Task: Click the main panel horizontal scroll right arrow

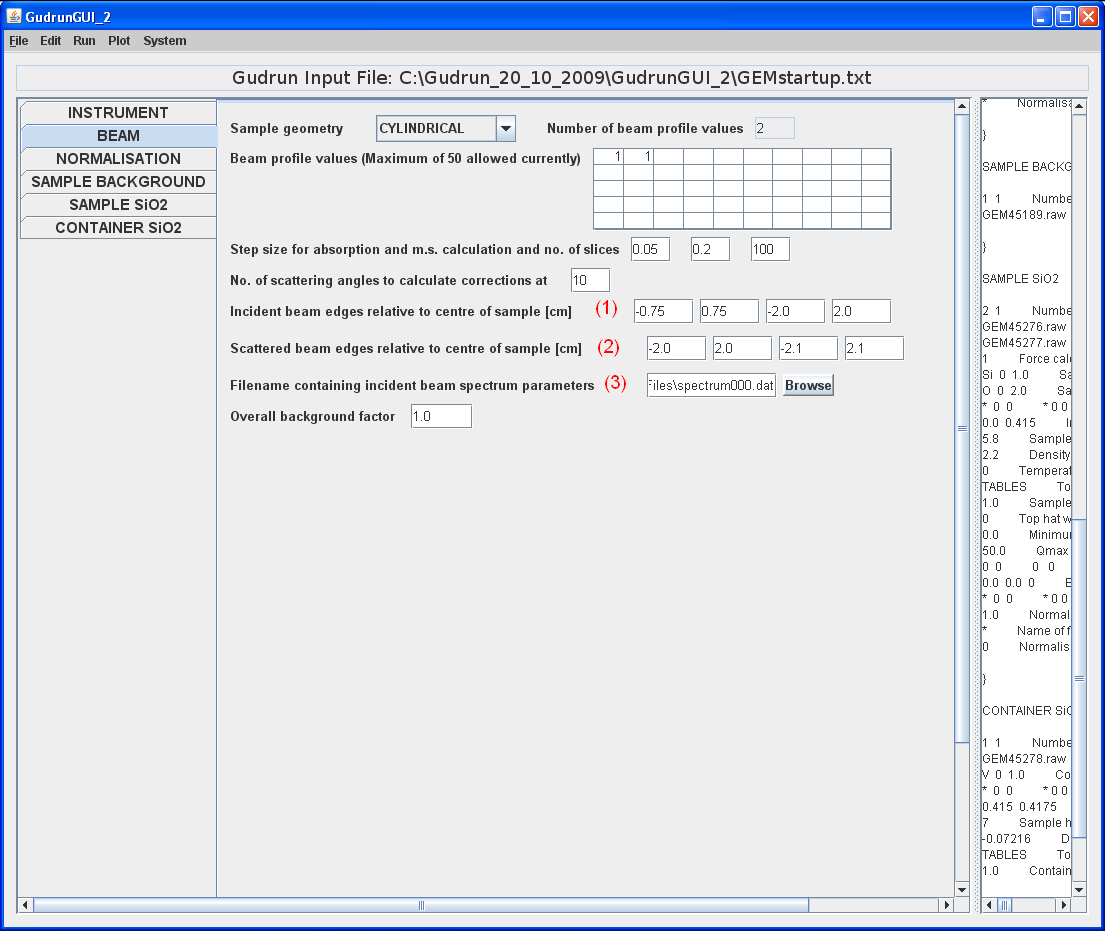Action: pos(946,905)
